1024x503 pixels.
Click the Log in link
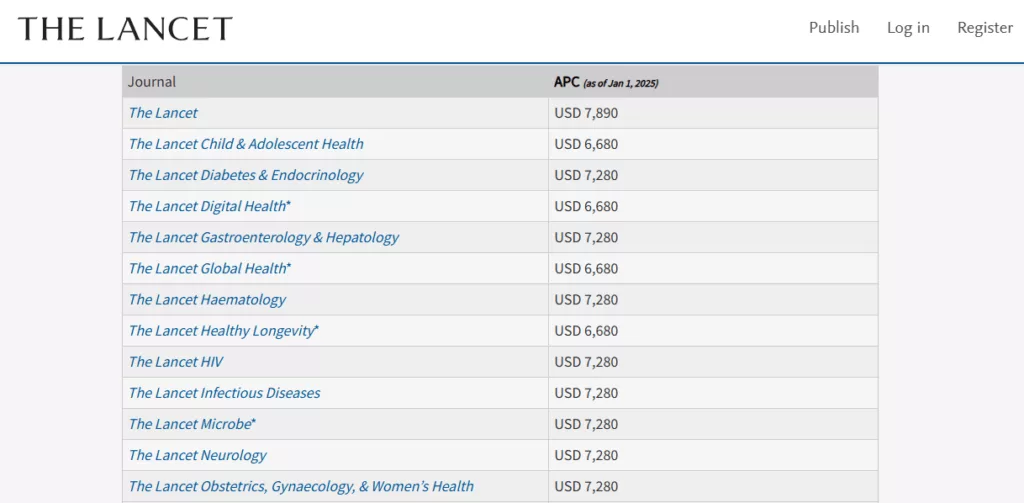pos(907,28)
